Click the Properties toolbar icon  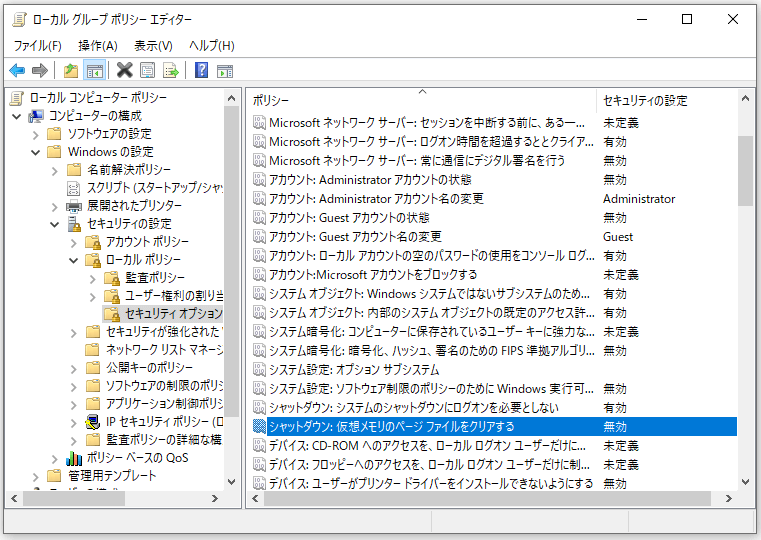[x=148, y=70]
